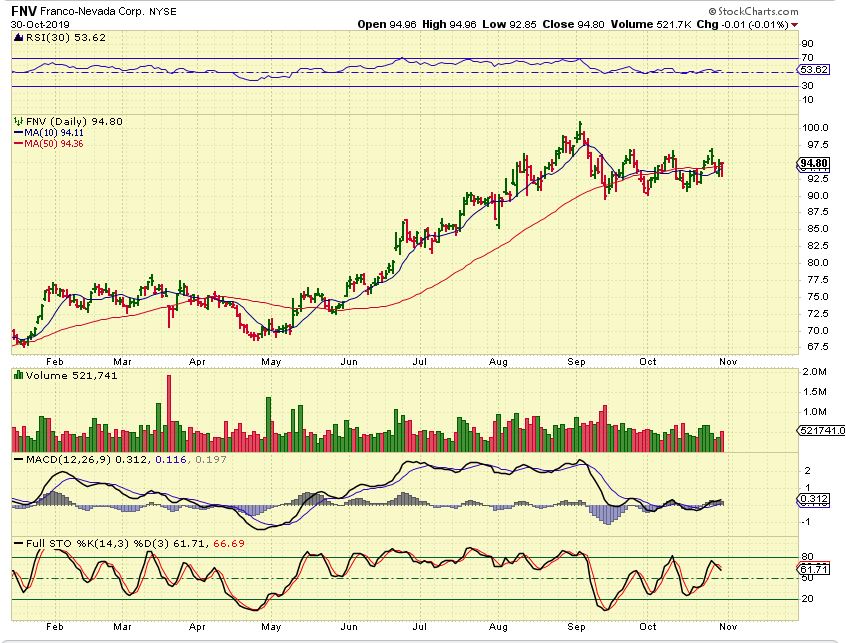Click the Volume bars legend icon

click(18, 375)
